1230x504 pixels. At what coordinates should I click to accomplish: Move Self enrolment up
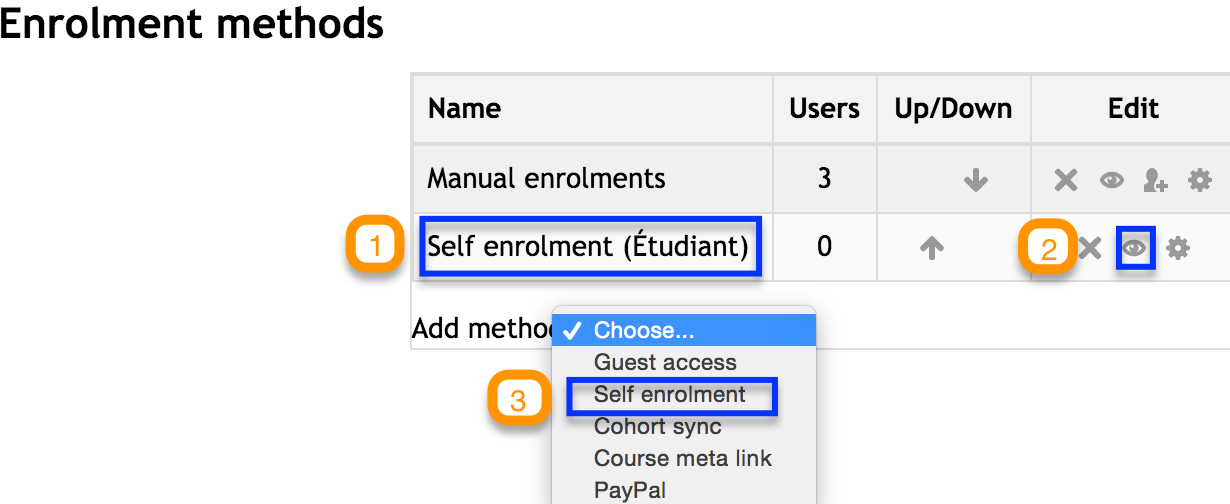click(931, 248)
